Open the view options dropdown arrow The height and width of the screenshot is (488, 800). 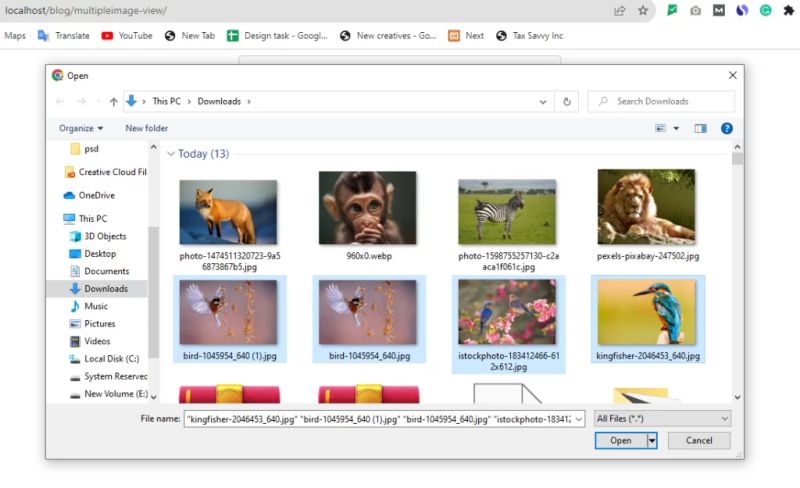(x=676, y=128)
